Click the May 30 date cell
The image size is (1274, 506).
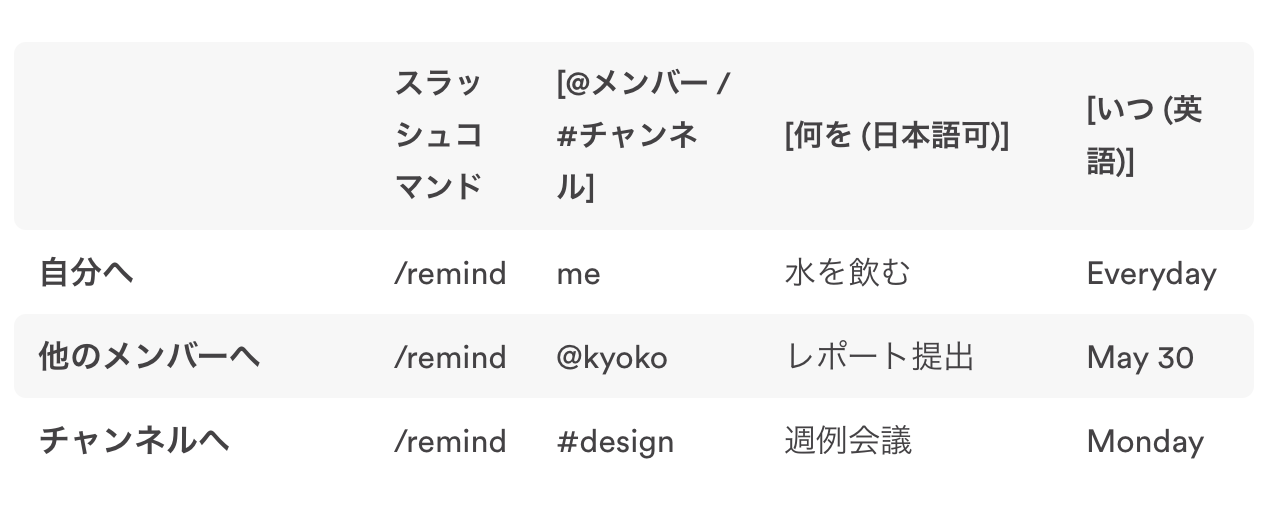point(1140,358)
